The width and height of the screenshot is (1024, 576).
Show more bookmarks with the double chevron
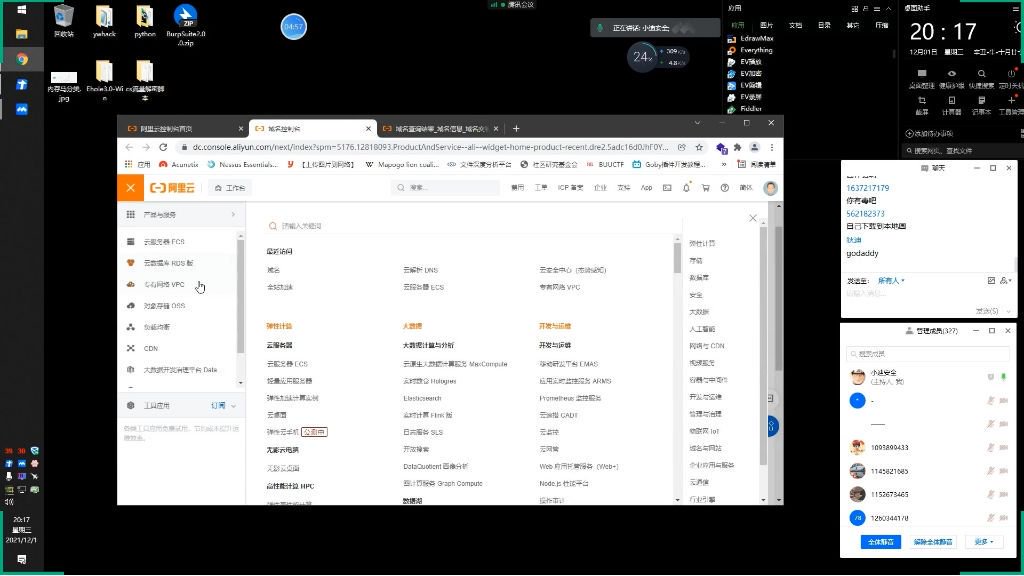click(x=724, y=165)
